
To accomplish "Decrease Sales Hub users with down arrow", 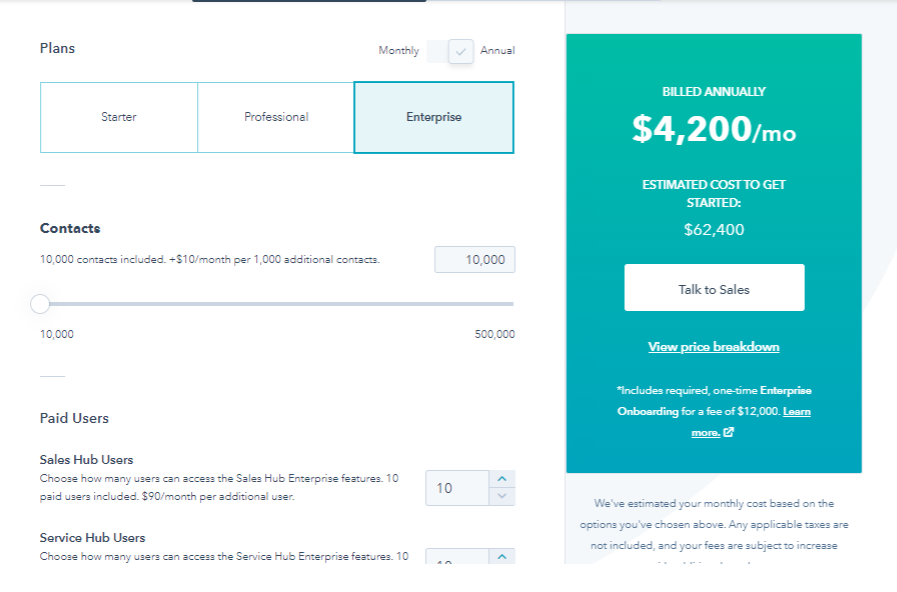I will coord(503,496).
